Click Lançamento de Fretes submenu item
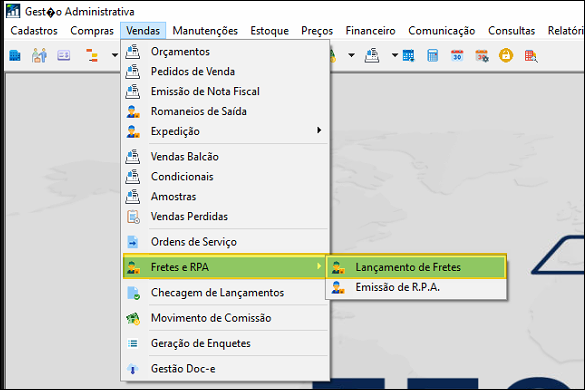 pos(416,267)
